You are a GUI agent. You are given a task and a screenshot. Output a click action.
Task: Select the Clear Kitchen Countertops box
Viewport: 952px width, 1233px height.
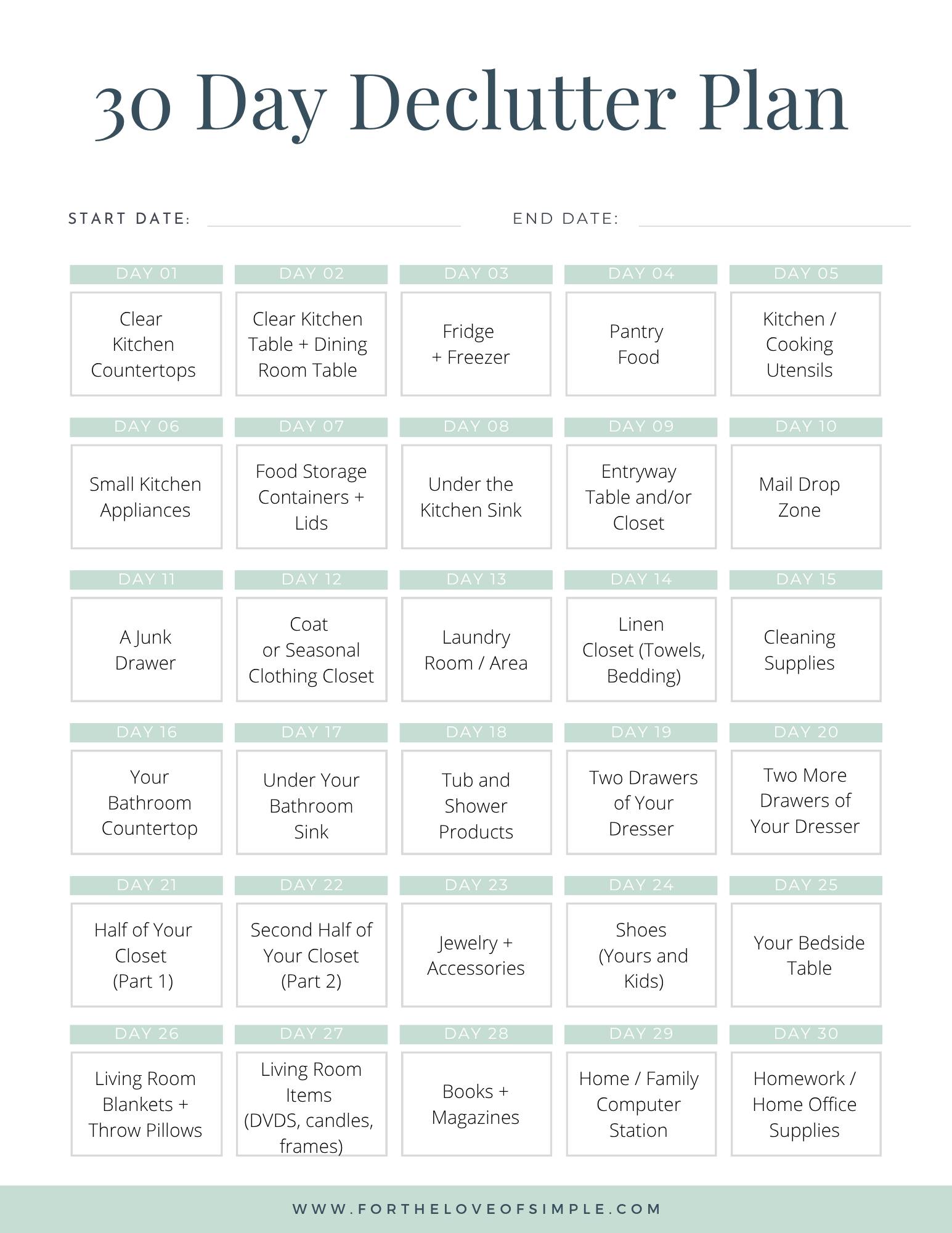(x=146, y=344)
